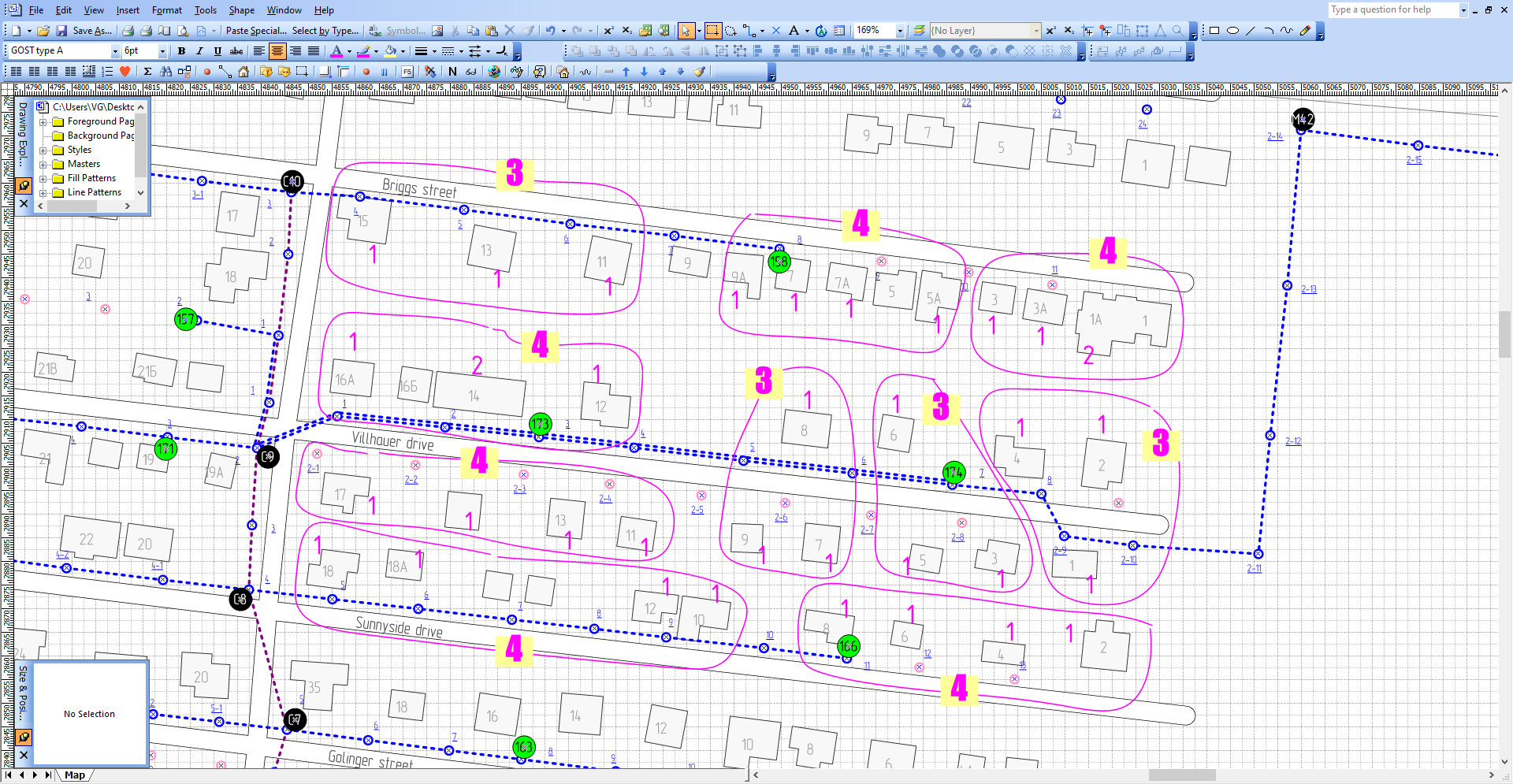Open the Shape menu
The height and width of the screenshot is (784, 1513).
tap(241, 9)
